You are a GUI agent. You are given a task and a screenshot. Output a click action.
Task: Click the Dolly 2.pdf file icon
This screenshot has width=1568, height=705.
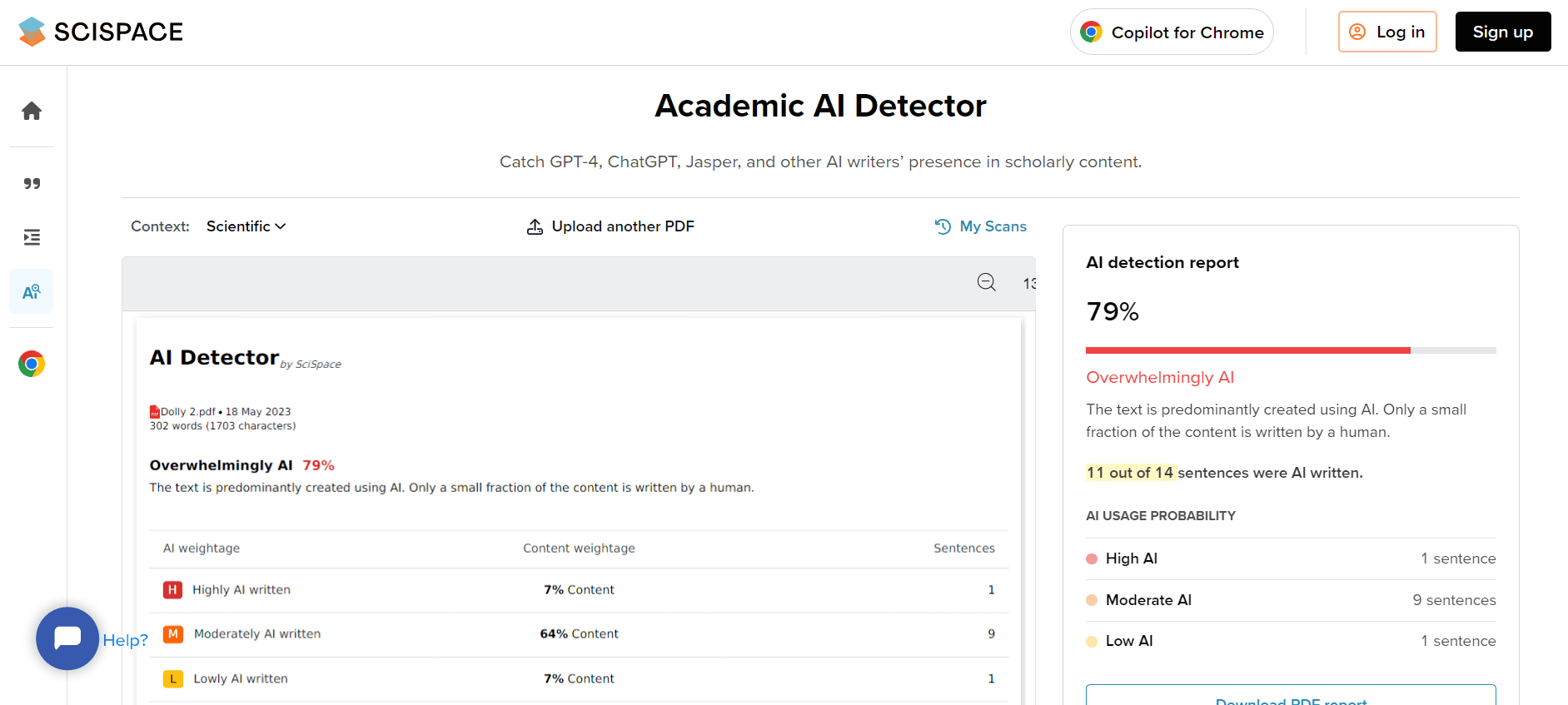[x=155, y=412]
